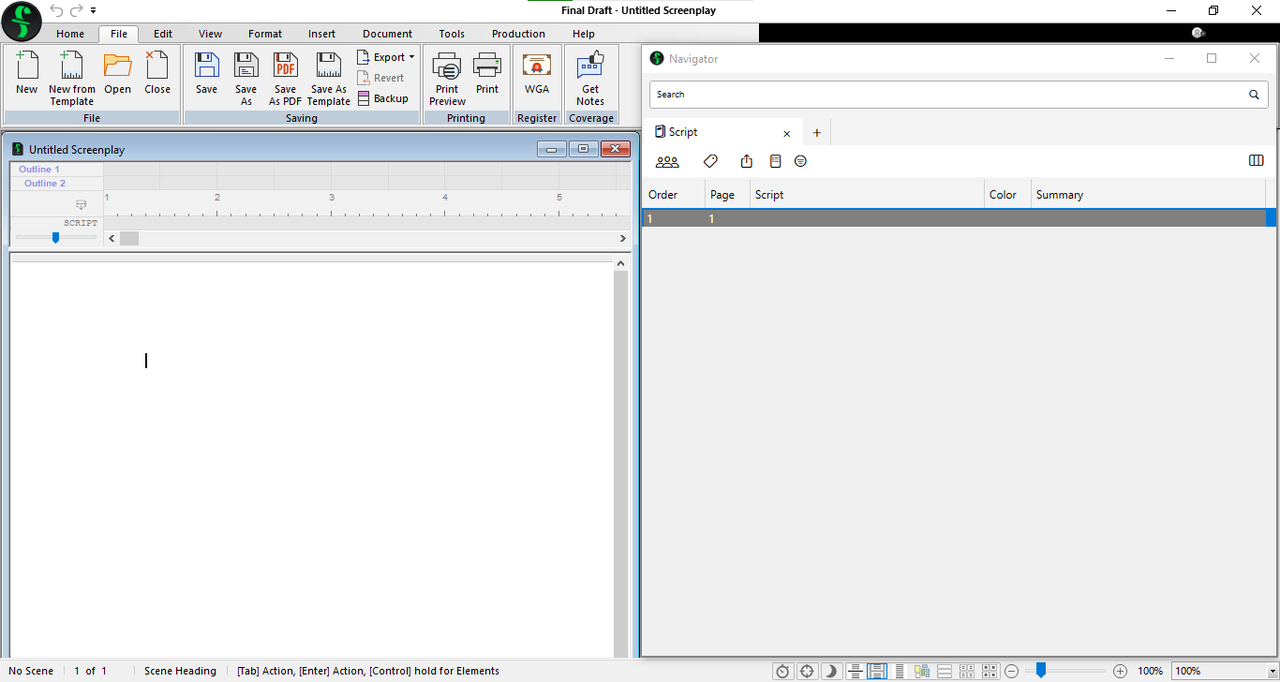This screenshot has width=1280, height=682.
Task: Click the status bar zoom slider handle
Action: click(x=1041, y=671)
